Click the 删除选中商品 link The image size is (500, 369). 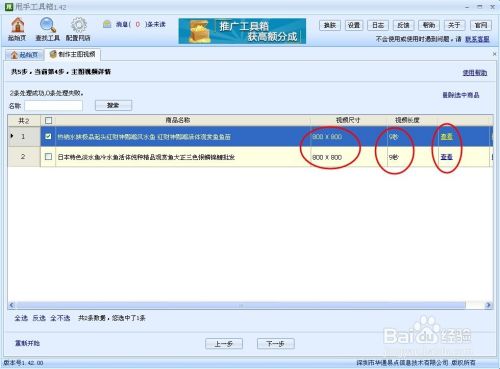point(461,95)
